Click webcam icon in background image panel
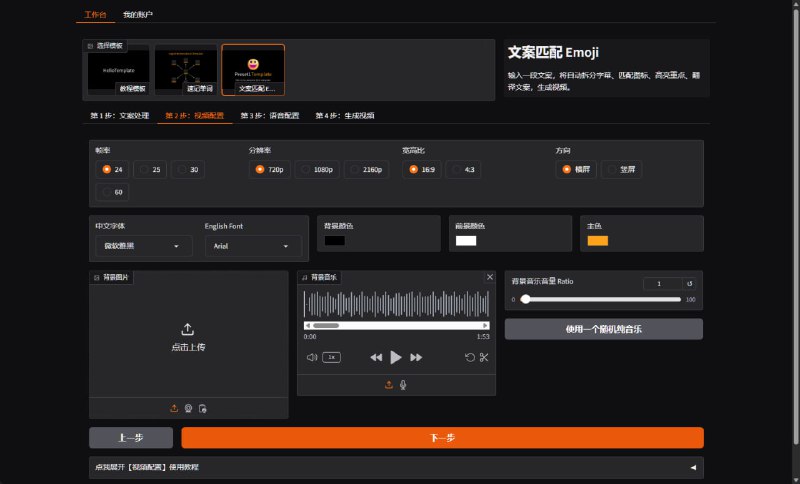Viewport: 800px width, 484px height. tap(188, 408)
